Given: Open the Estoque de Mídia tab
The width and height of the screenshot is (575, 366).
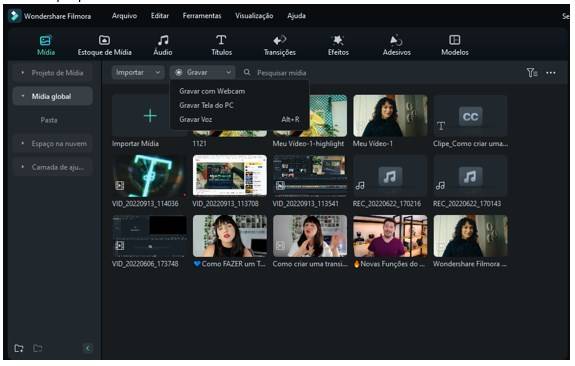Looking at the screenshot, I should pyautogui.click(x=105, y=45).
